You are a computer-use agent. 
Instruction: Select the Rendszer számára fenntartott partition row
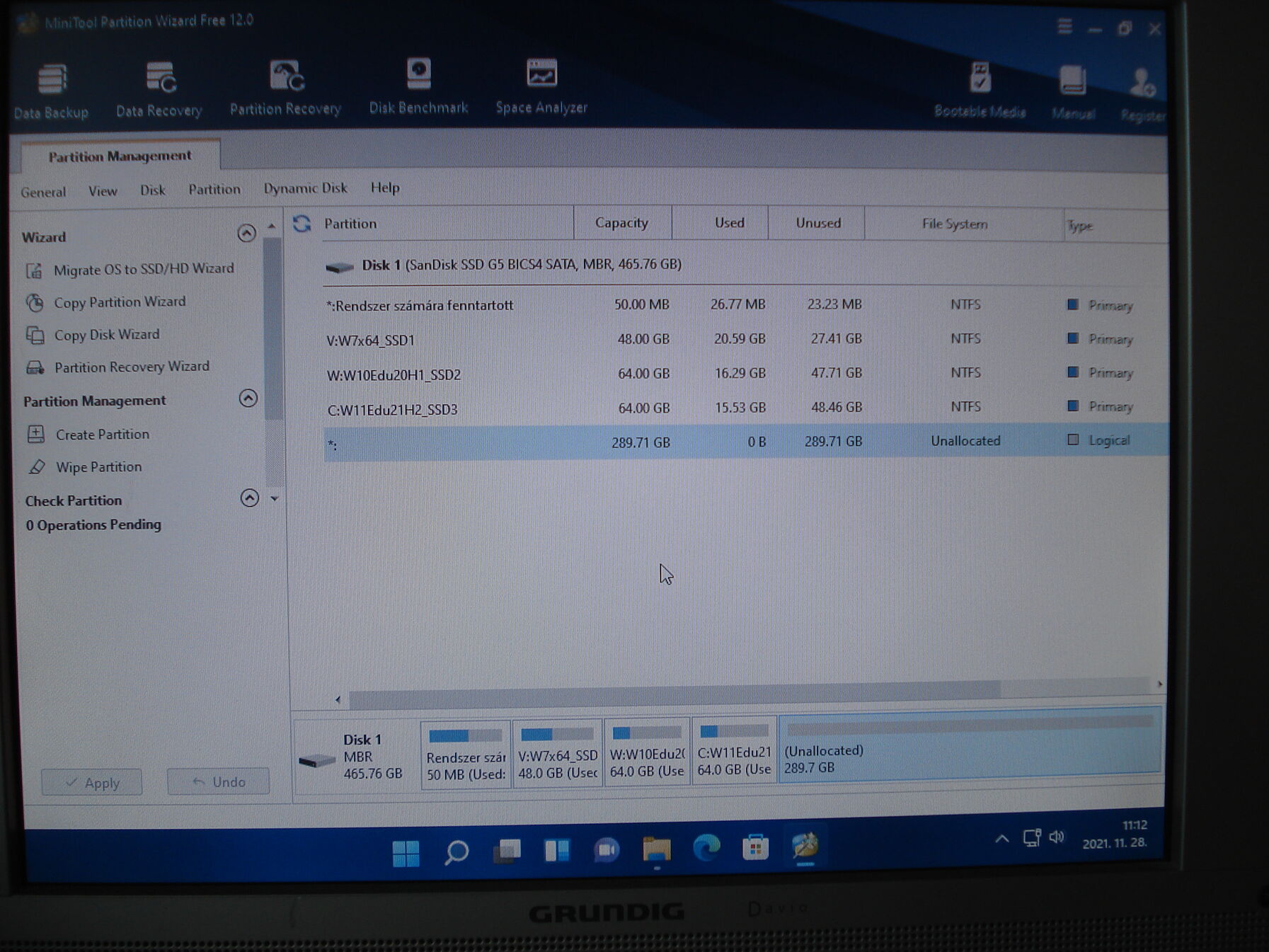(745, 305)
